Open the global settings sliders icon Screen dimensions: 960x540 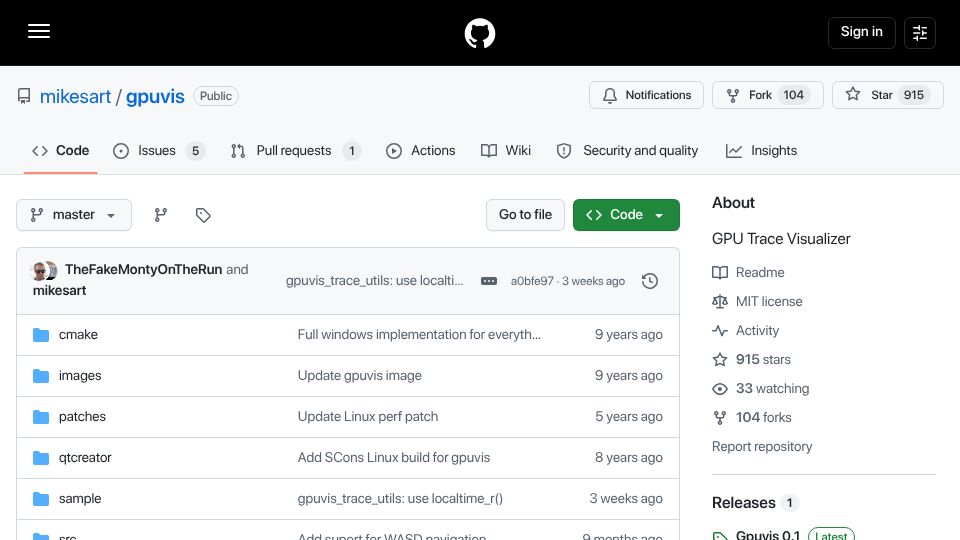click(920, 32)
